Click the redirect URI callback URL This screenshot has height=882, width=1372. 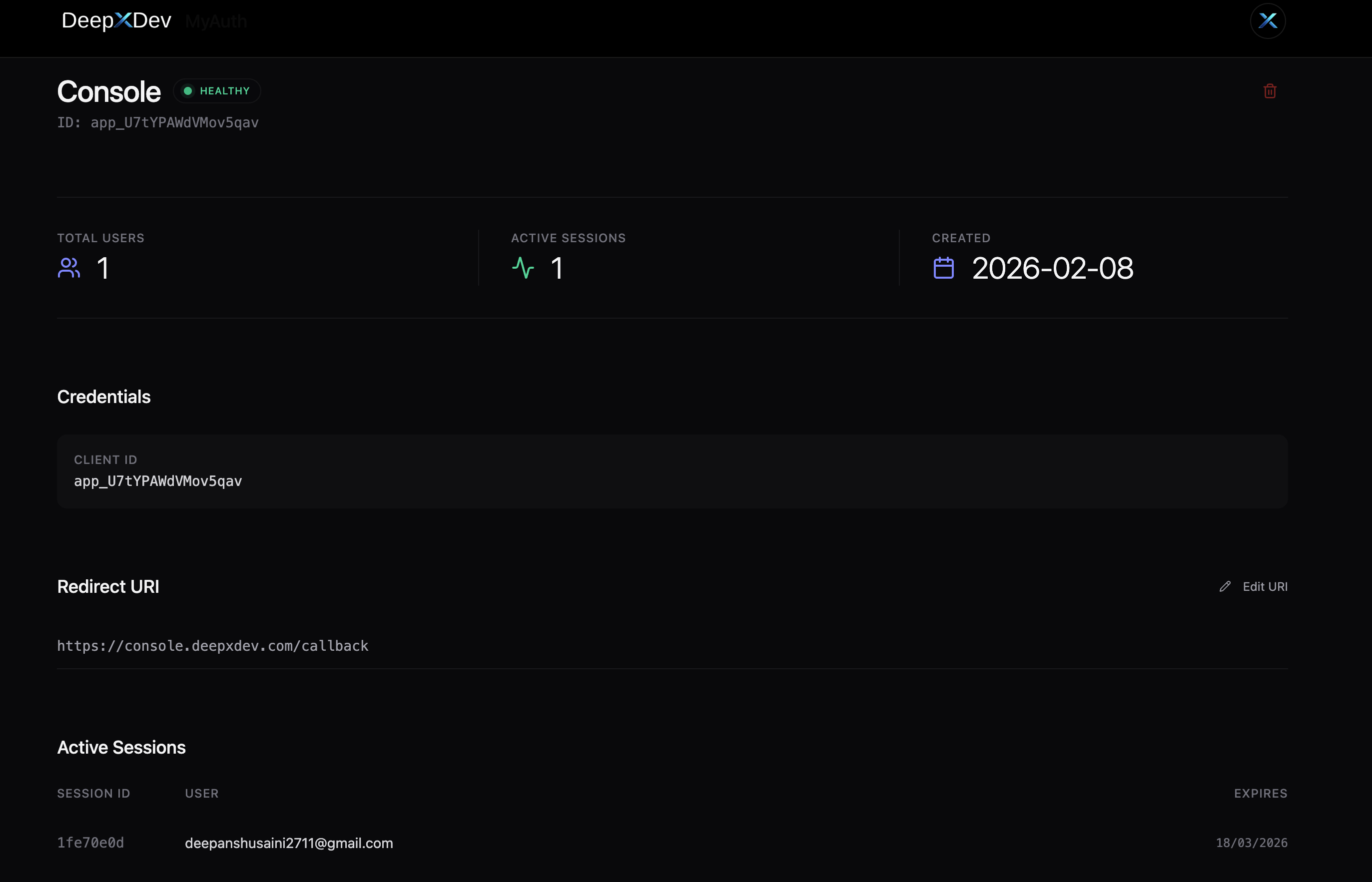point(212,646)
